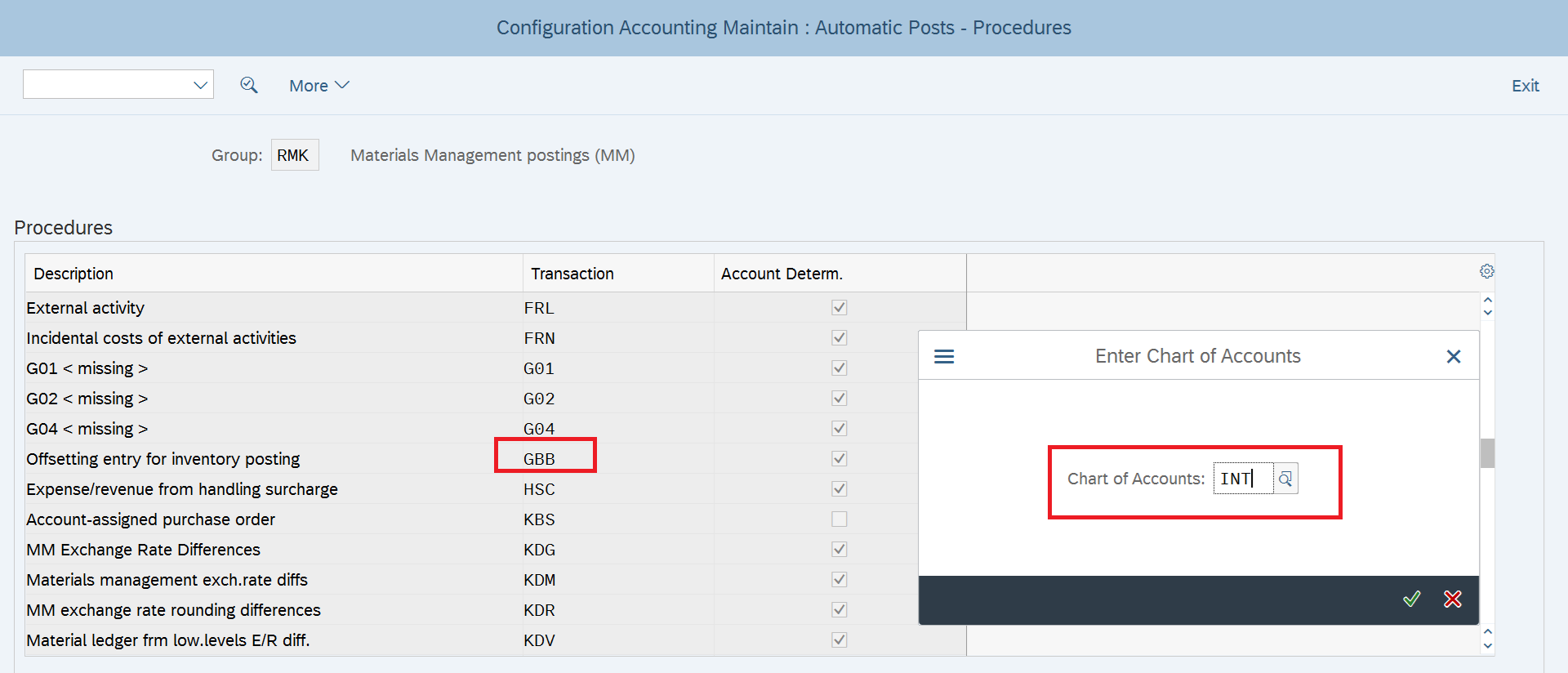
Task: Open the command field dropdown
Action: click(x=200, y=85)
